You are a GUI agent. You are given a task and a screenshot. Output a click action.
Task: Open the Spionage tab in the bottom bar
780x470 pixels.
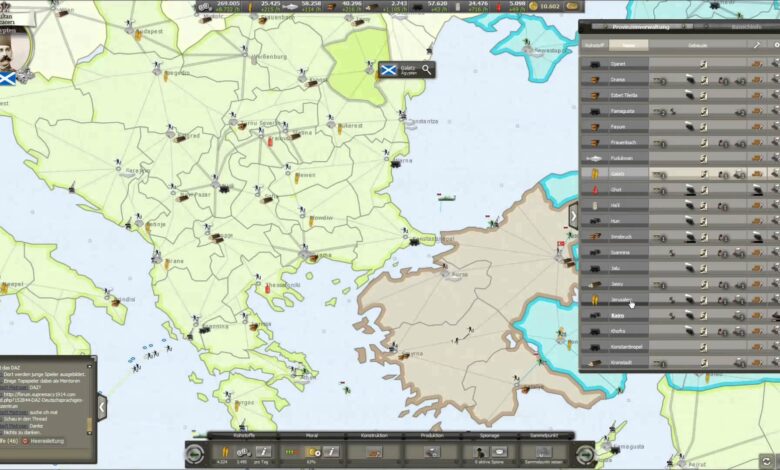(489, 436)
